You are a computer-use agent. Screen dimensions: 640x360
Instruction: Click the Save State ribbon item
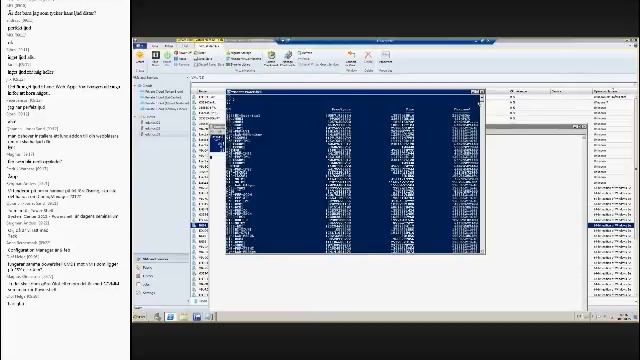(x=203, y=59)
